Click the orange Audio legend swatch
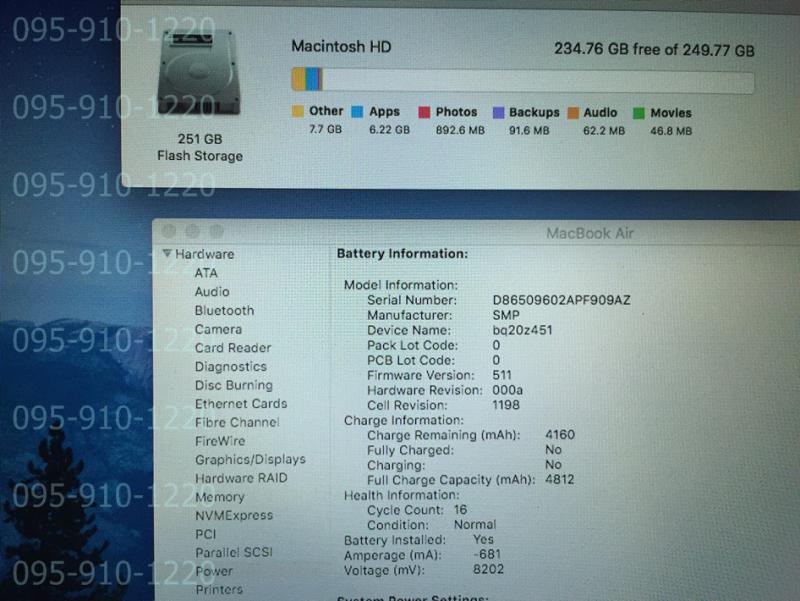Screen dimensions: 800x601 573,113
